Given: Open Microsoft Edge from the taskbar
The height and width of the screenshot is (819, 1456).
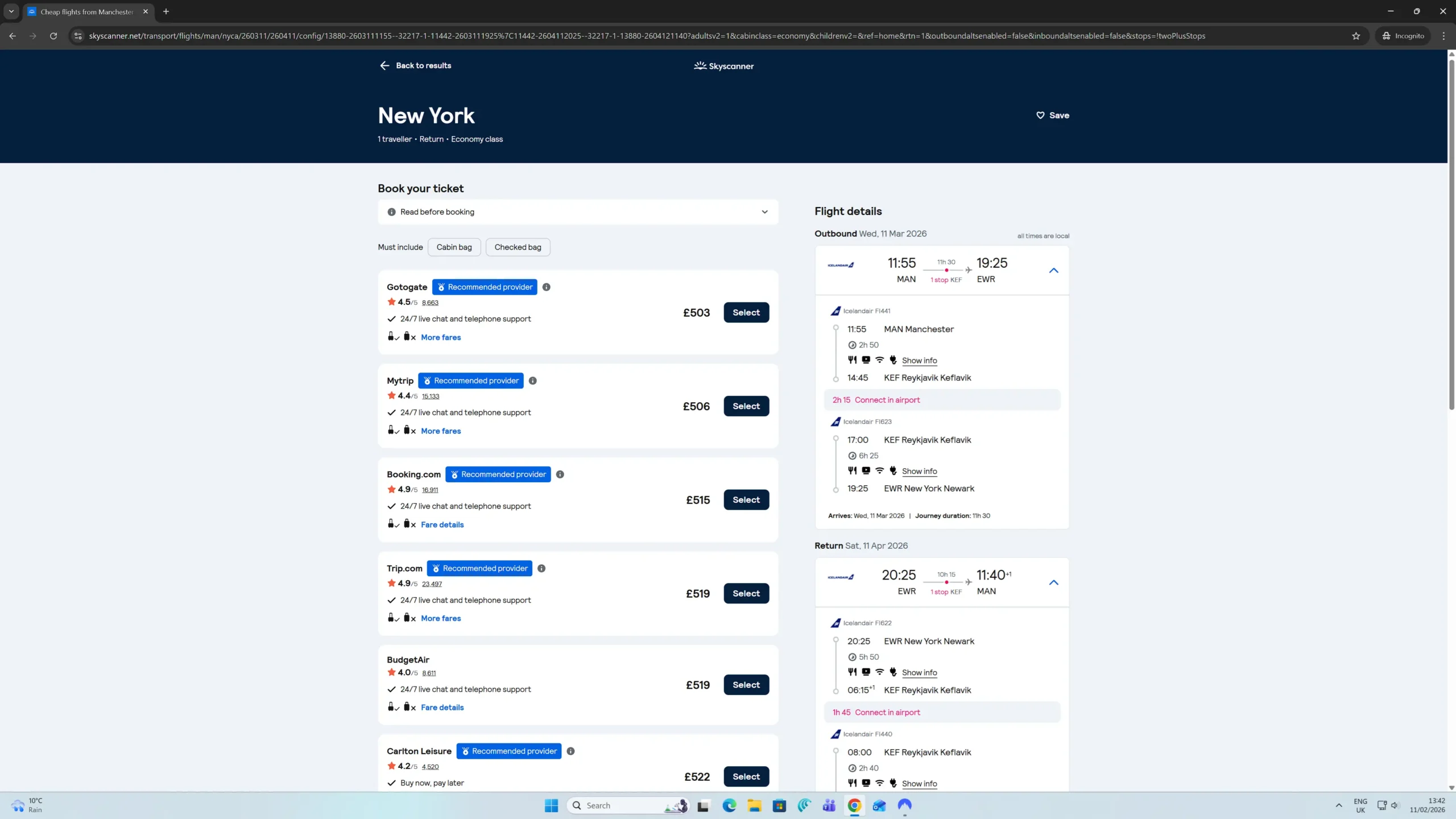Looking at the screenshot, I should point(729,805).
